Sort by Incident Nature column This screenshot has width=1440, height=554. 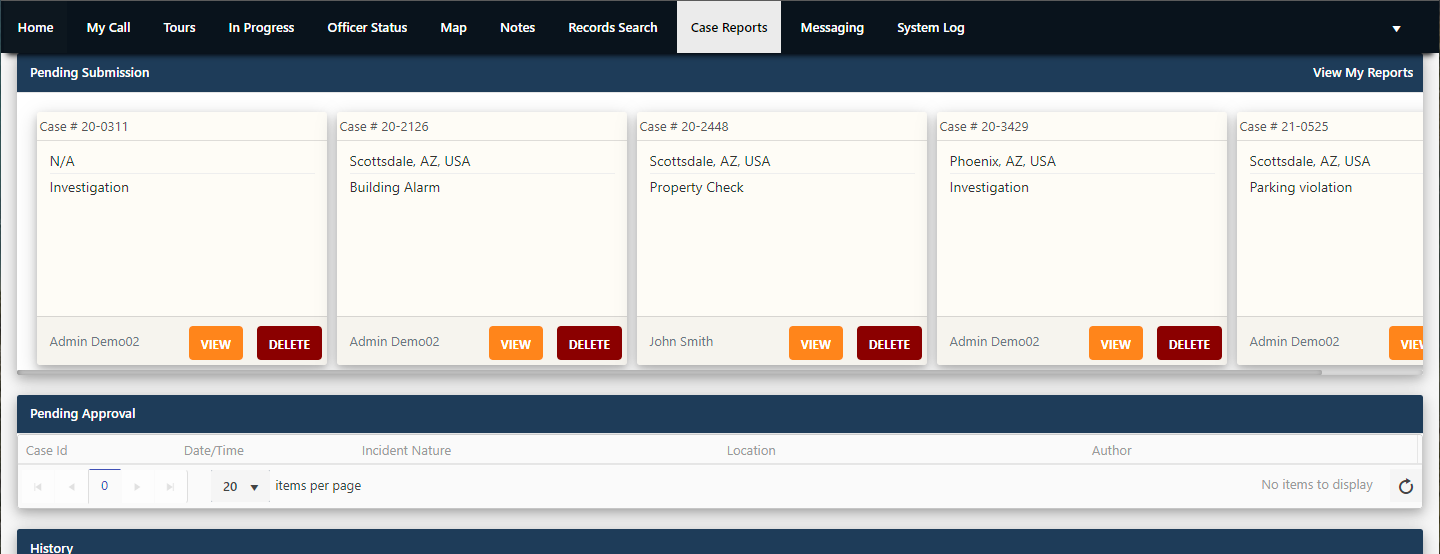click(406, 450)
